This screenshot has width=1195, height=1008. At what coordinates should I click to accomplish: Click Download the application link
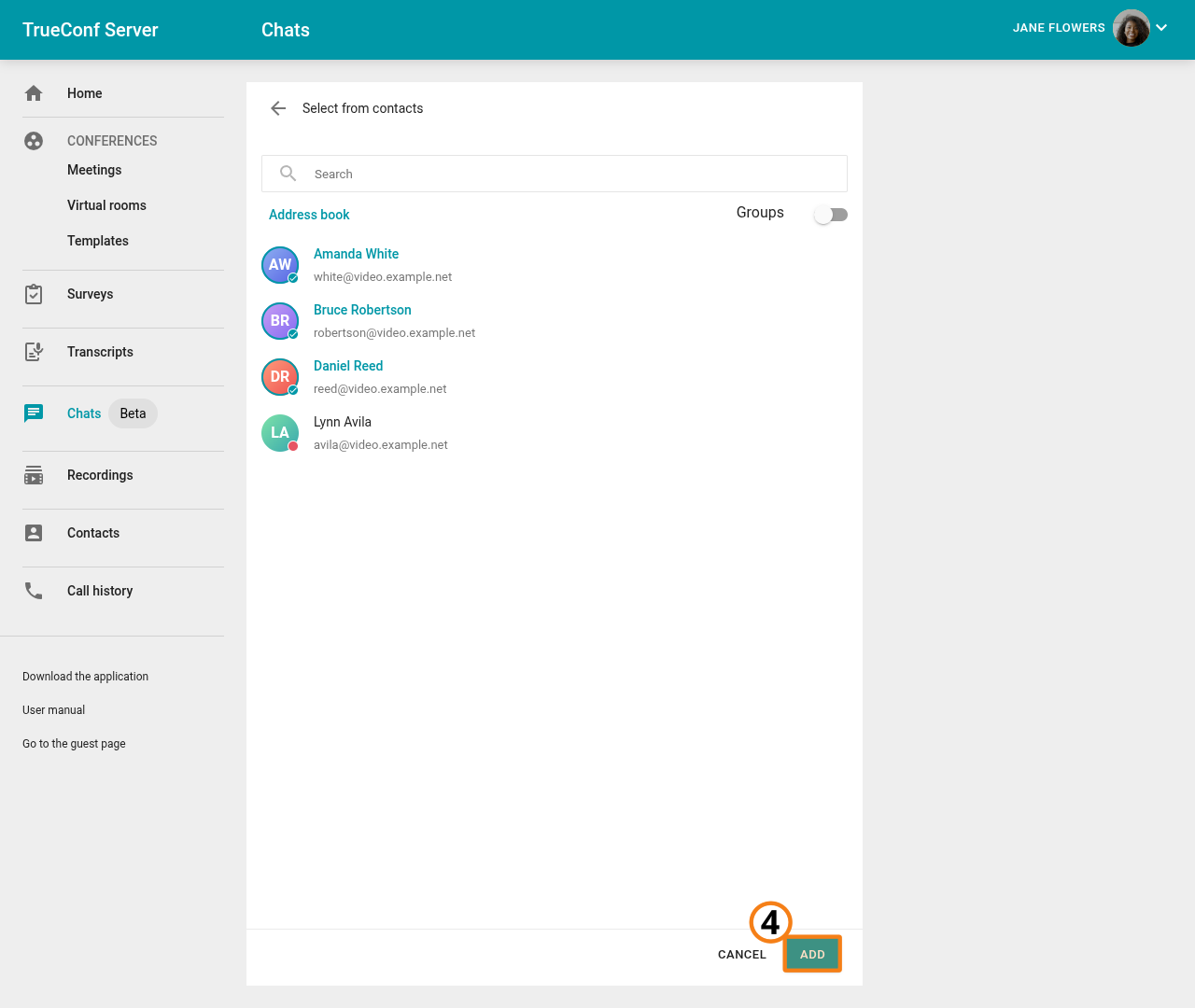coord(85,677)
